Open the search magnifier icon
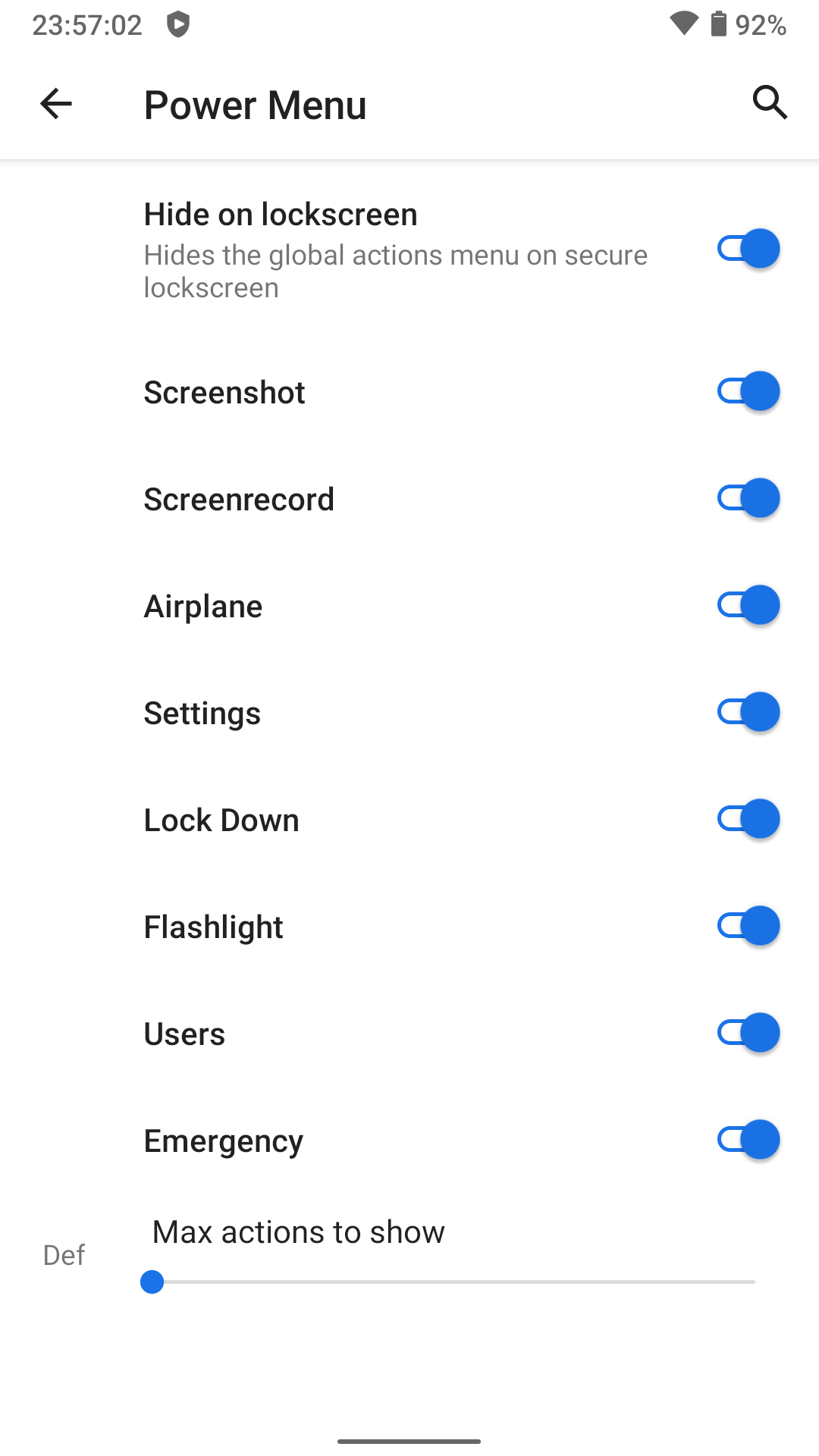Screen dimensions: 819x1456 [770, 102]
